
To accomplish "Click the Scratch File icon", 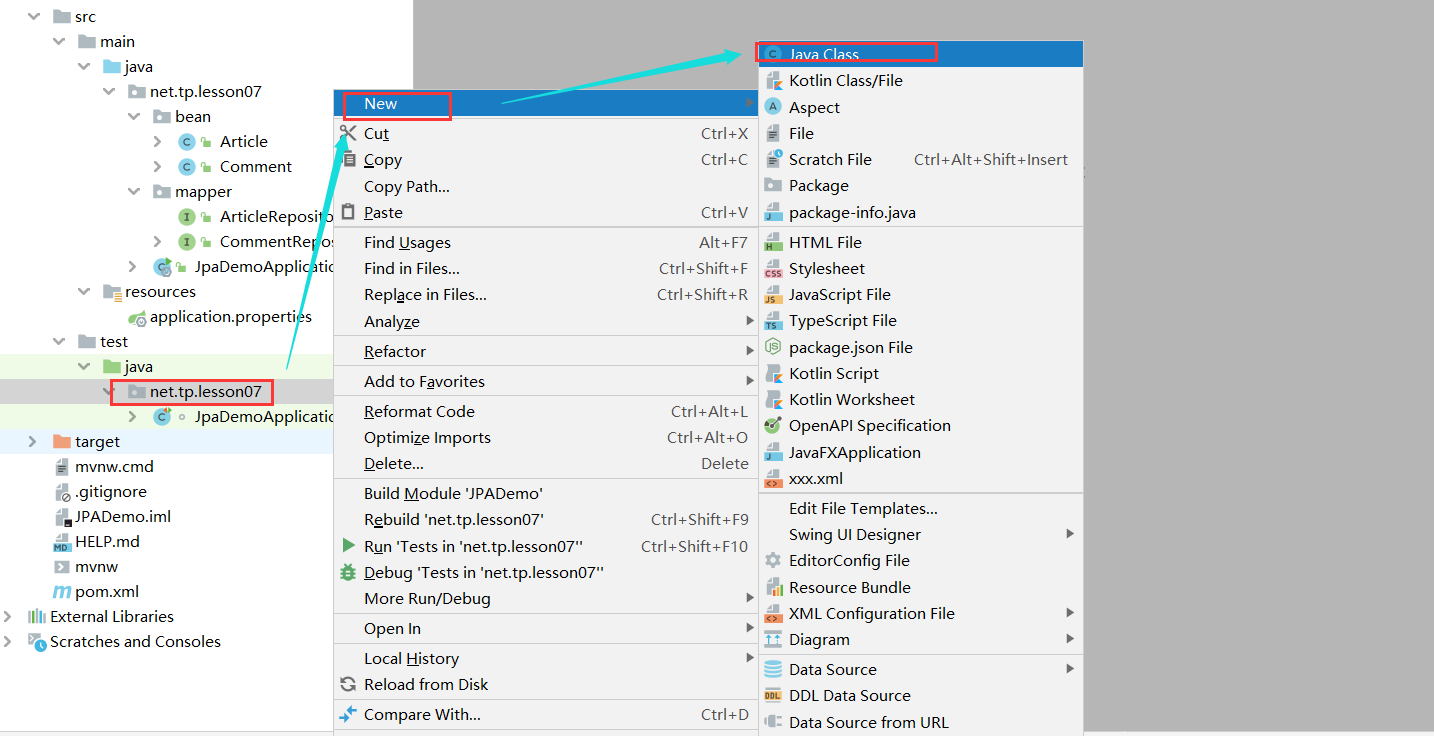I will coord(773,159).
